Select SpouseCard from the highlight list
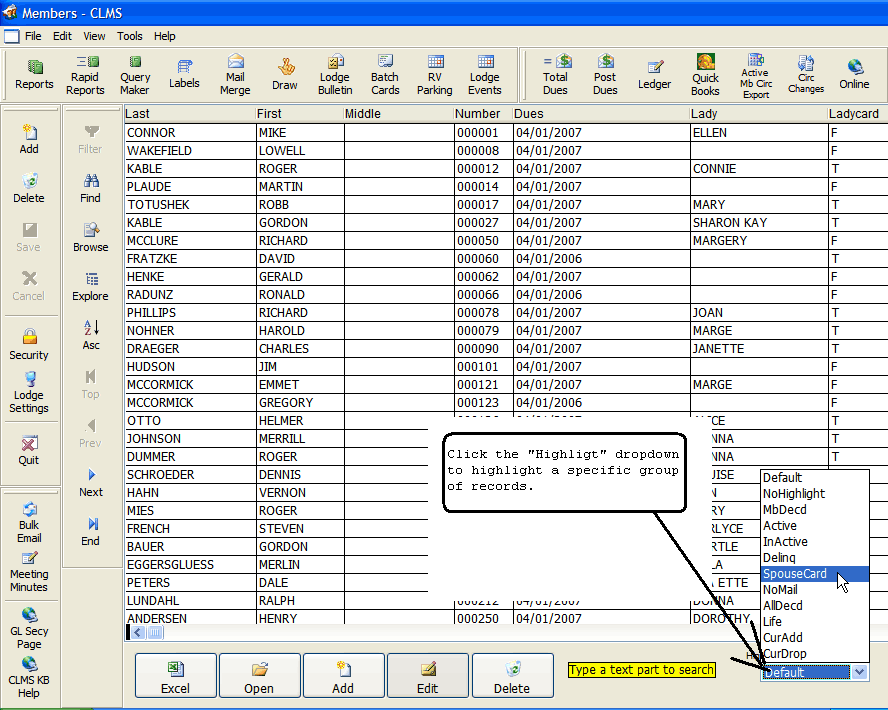888x710 pixels. pos(795,574)
